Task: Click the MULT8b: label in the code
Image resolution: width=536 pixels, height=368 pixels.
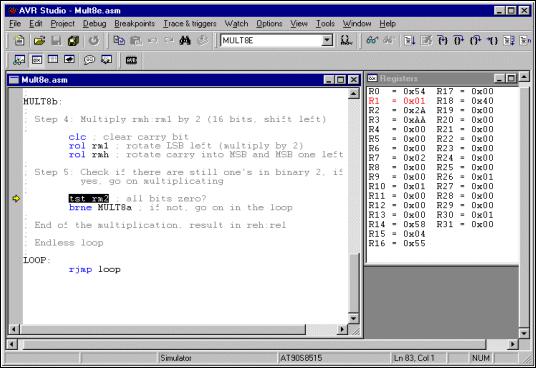Action: click(43, 101)
